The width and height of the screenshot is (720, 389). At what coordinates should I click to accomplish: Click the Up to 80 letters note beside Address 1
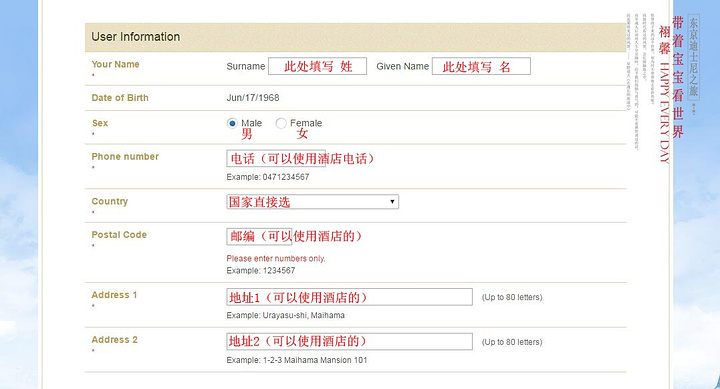(x=512, y=297)
